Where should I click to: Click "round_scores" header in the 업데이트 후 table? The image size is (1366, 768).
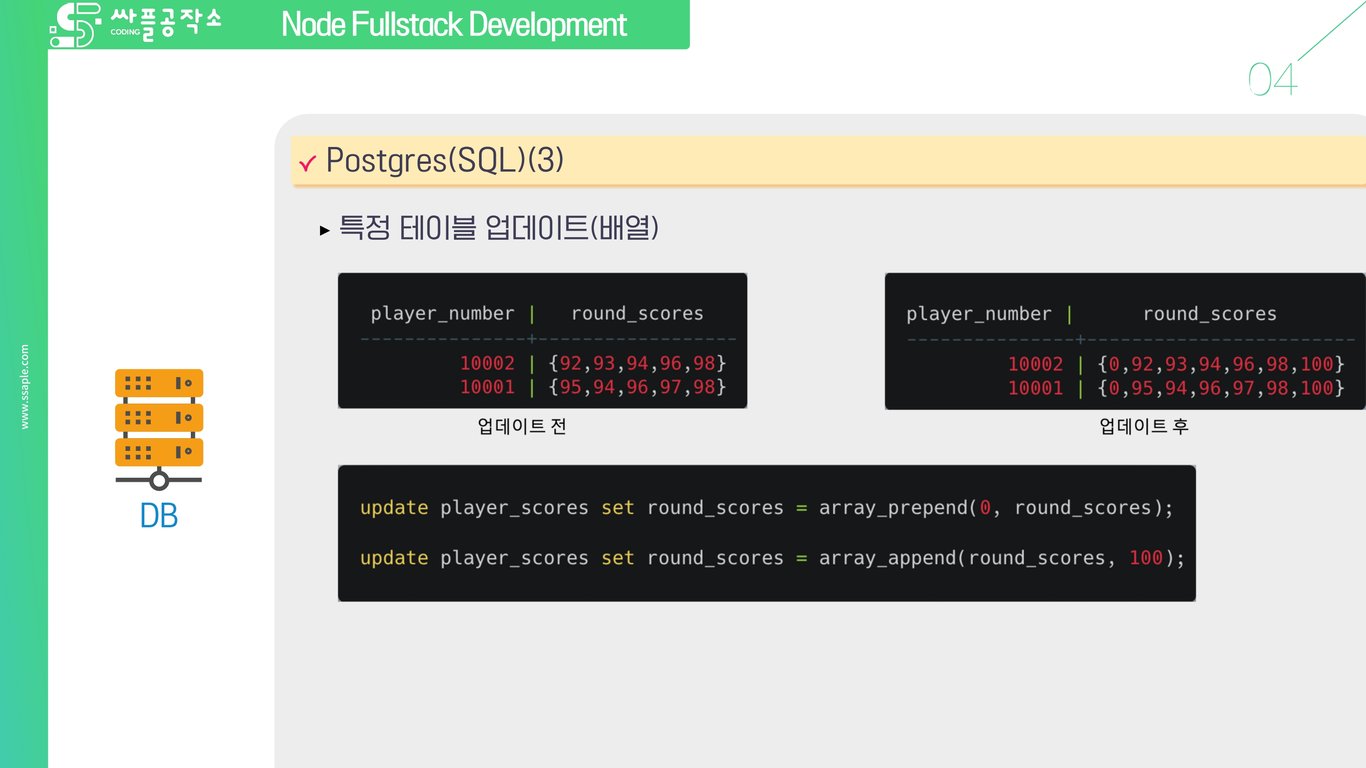pyautogui.click(x=1210, y=314)
